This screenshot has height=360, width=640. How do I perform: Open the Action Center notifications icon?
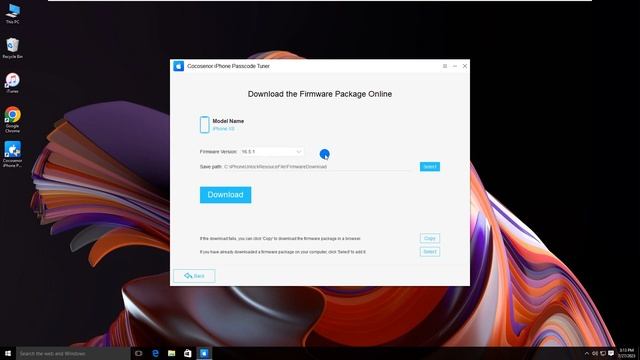click(611, 353)
